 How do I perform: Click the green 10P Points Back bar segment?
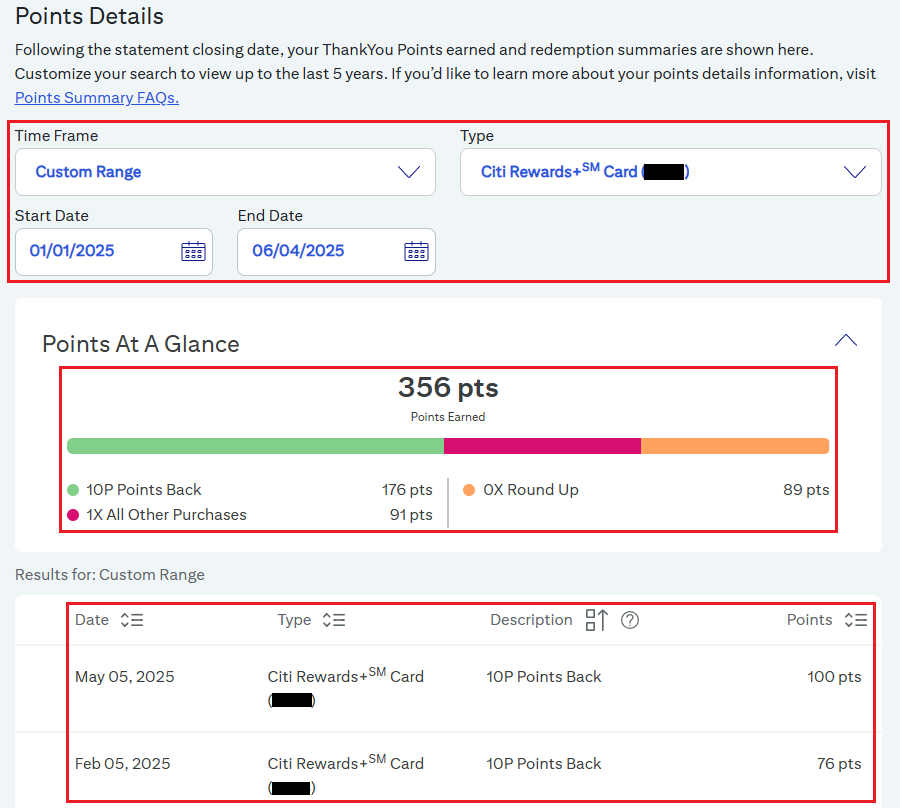(x=255, y=446)
